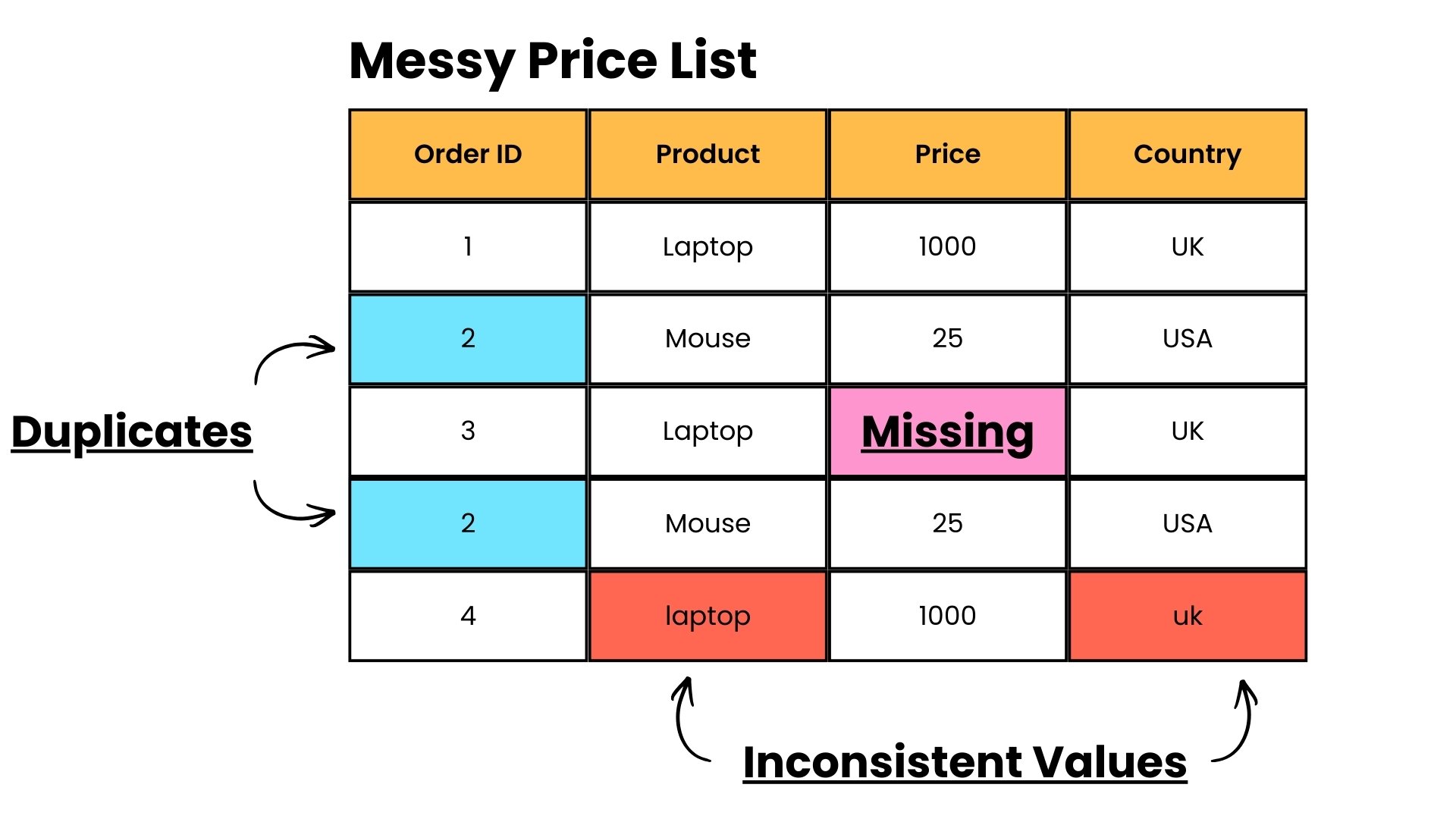Click the price 1000 in order 4 row
The image size is (1456, 819).
(x=947, y=616)
